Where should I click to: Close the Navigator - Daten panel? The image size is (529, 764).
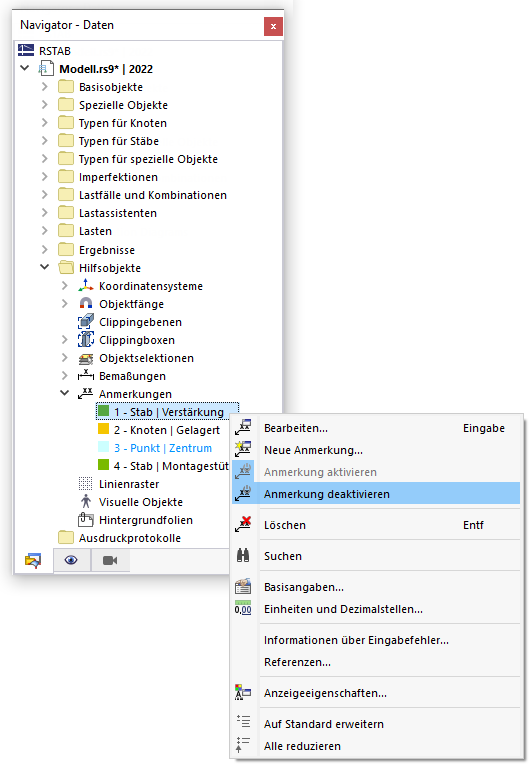tap(273, 26)
